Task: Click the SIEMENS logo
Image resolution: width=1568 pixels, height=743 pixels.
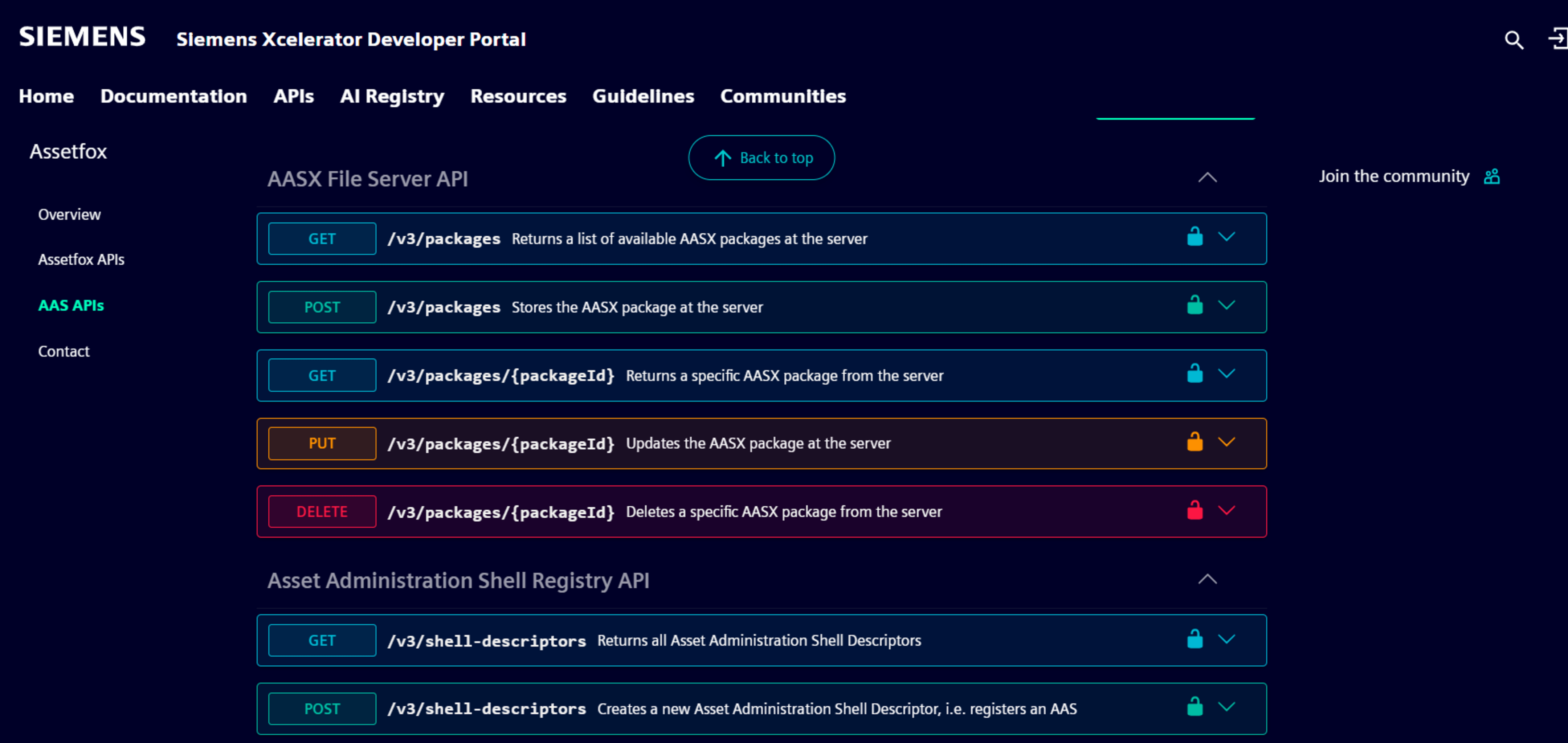Action: click(x=82, y=37)
